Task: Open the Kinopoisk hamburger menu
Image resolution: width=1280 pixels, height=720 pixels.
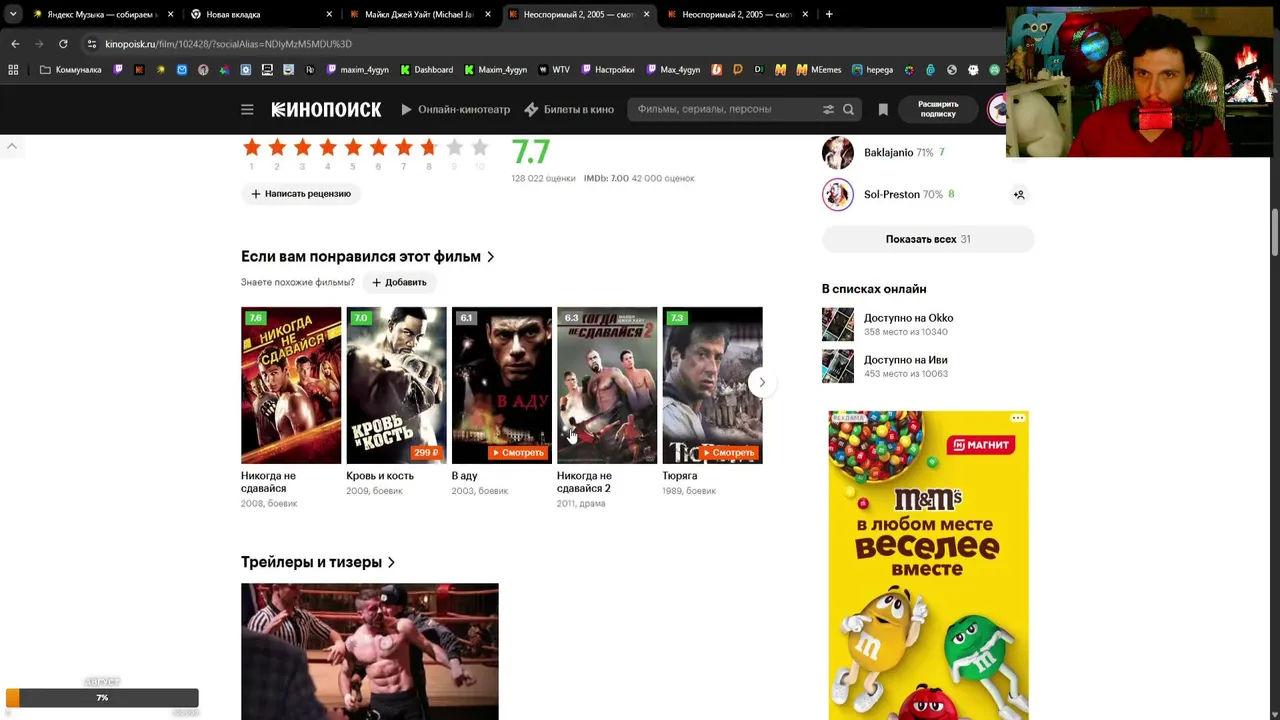Action: [247, 109]
